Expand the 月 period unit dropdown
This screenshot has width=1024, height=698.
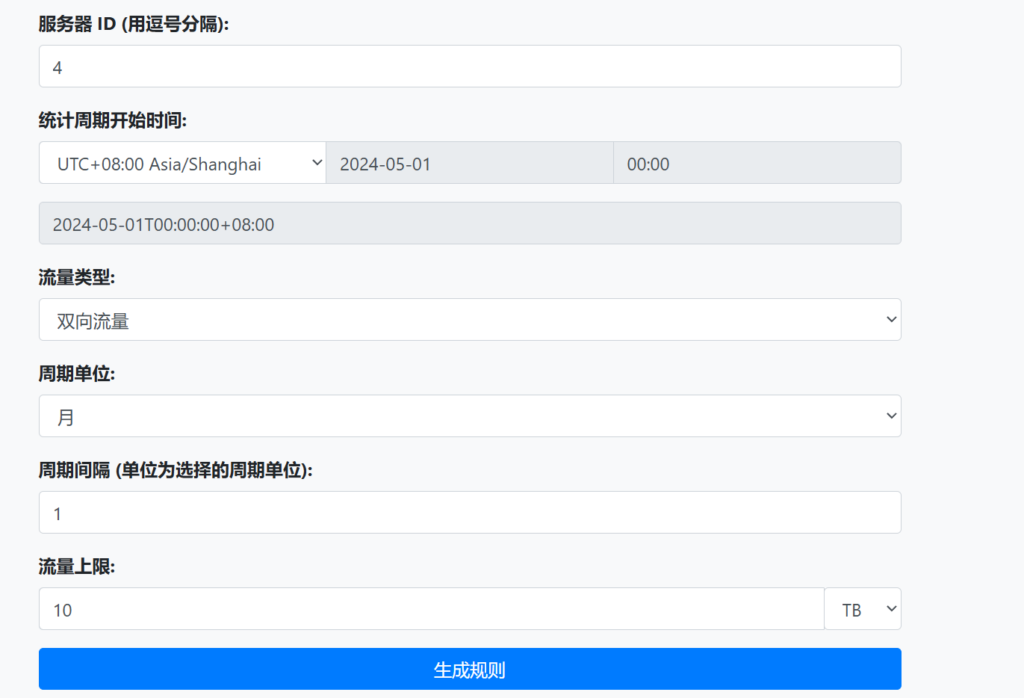point(470,416)
